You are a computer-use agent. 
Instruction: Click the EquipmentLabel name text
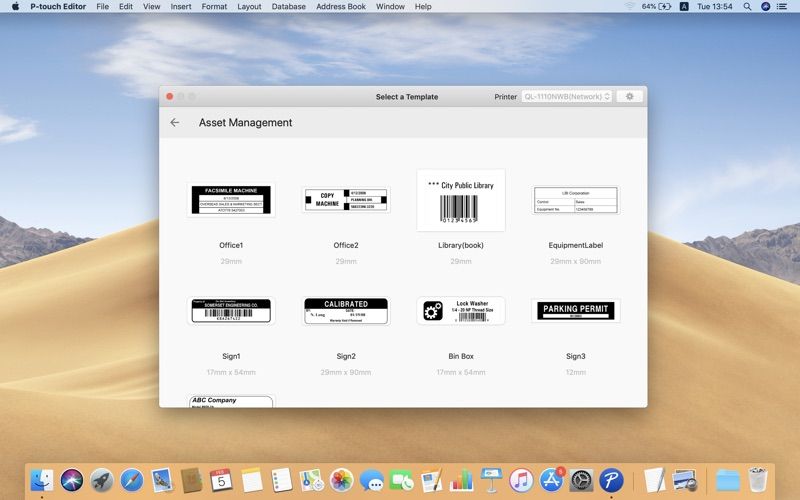click(576, 245)
